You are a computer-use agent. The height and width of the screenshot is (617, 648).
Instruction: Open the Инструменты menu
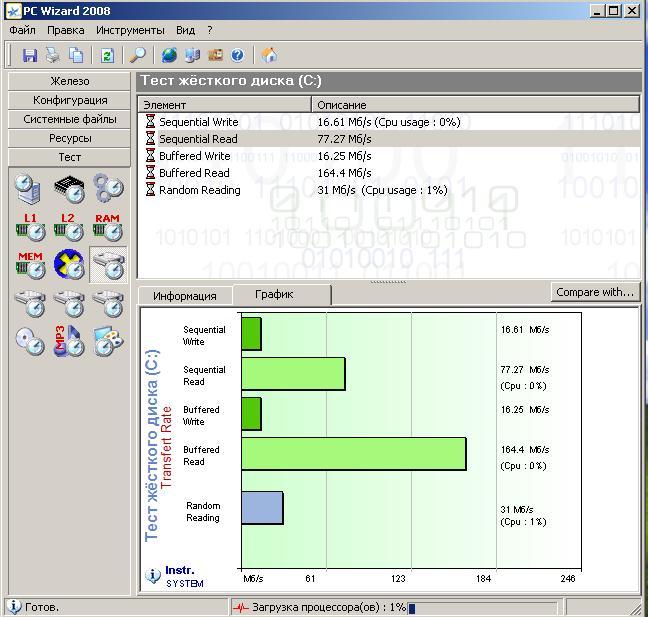(x=130, y=30)
